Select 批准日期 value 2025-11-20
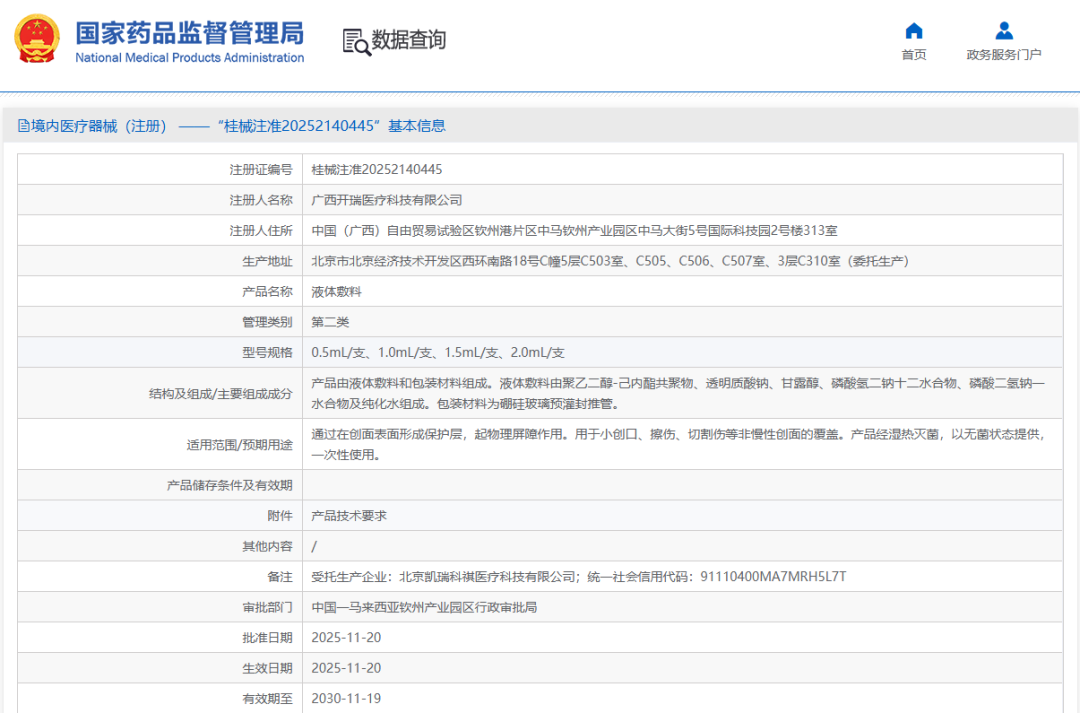Viewport: 1080px width, 713px height. [x=346, y=637]
